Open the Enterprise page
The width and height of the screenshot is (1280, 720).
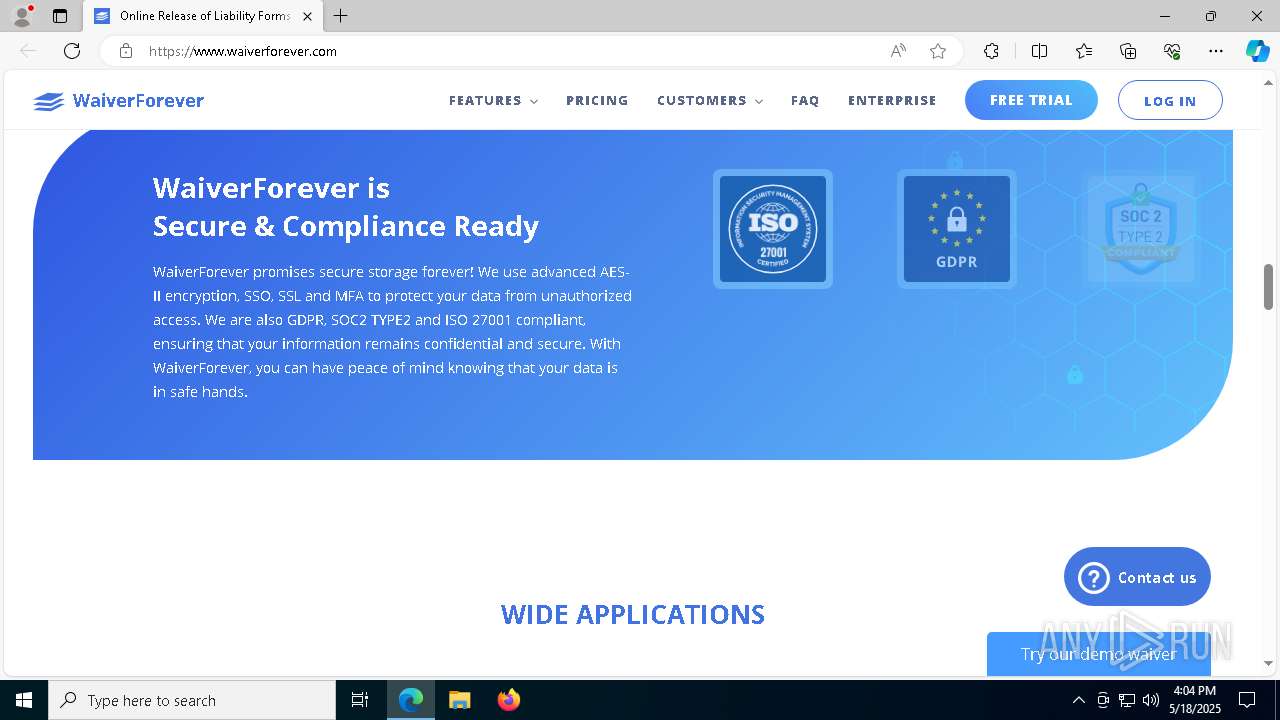point(892,101)
